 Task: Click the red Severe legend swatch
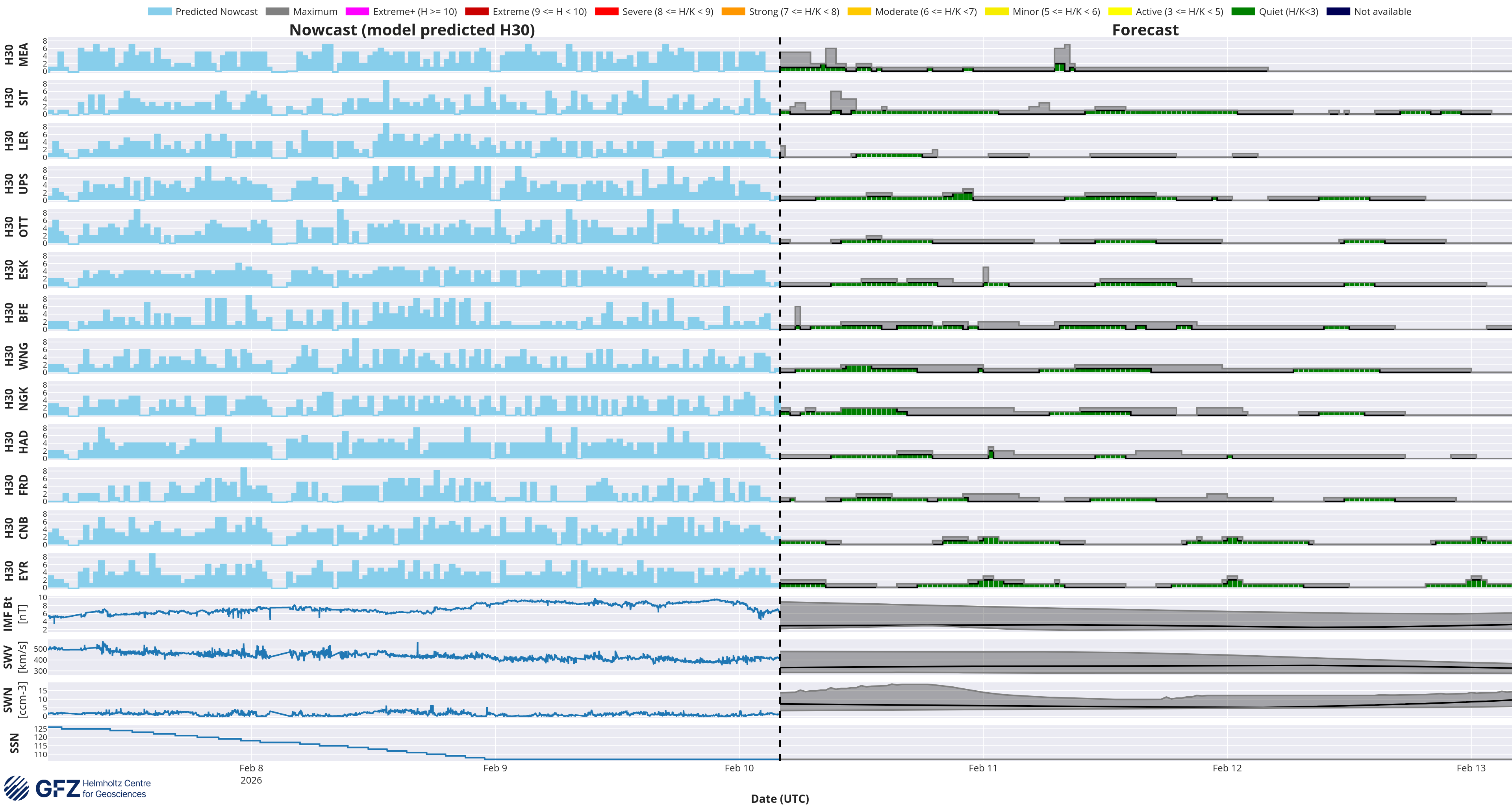(606, 12)
